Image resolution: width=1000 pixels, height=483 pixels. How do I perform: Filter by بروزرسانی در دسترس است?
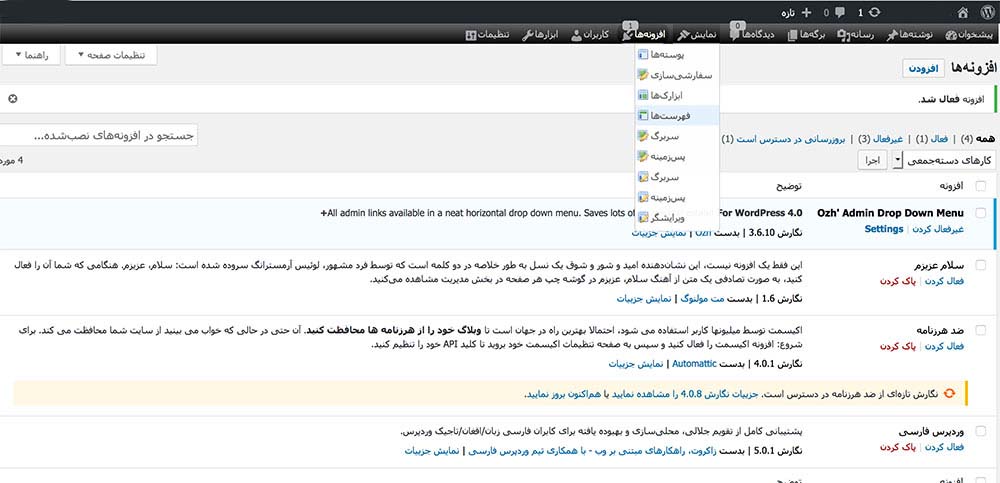click(790, 138)
